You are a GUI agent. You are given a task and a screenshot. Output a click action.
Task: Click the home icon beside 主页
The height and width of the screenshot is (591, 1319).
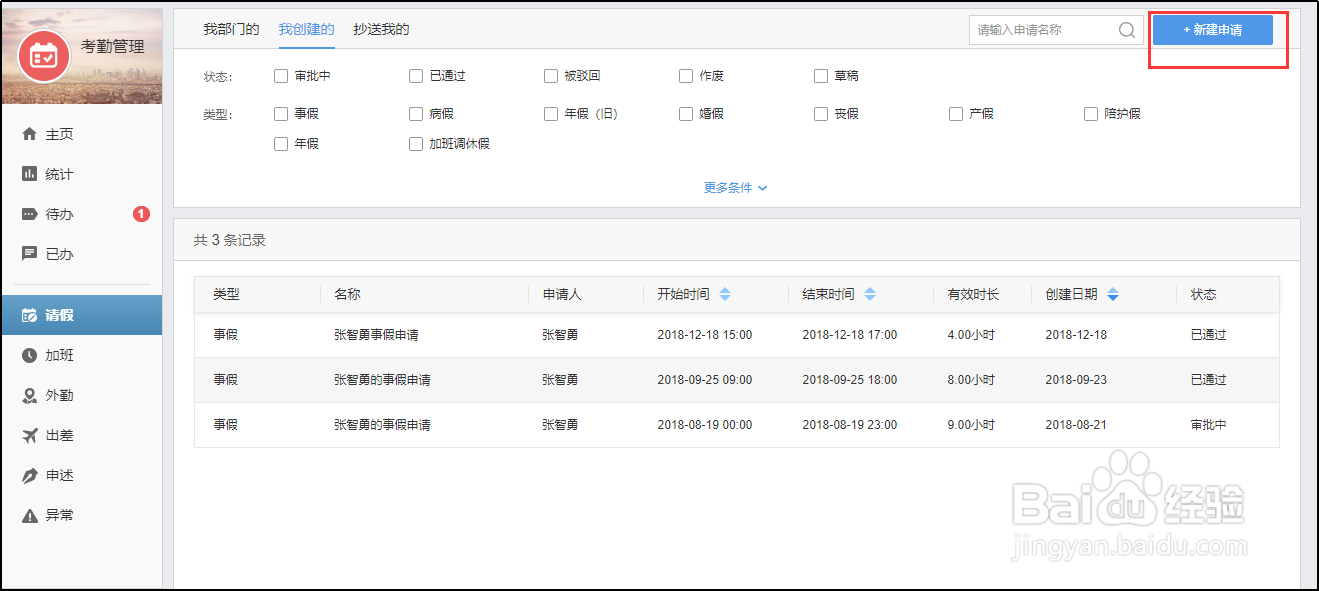(x=29, y=134)
